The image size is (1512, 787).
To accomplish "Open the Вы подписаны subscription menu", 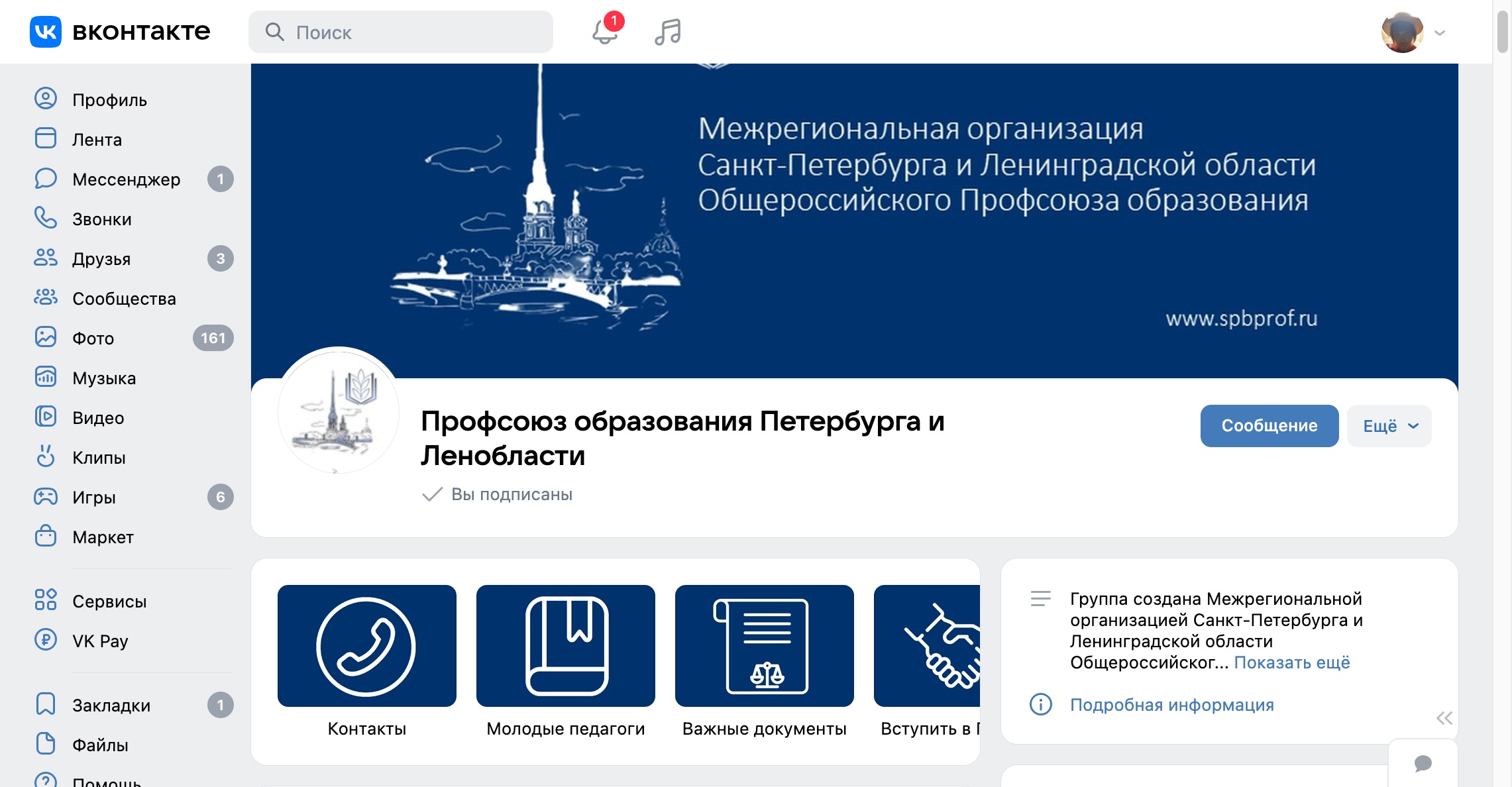I will point(498,494).
